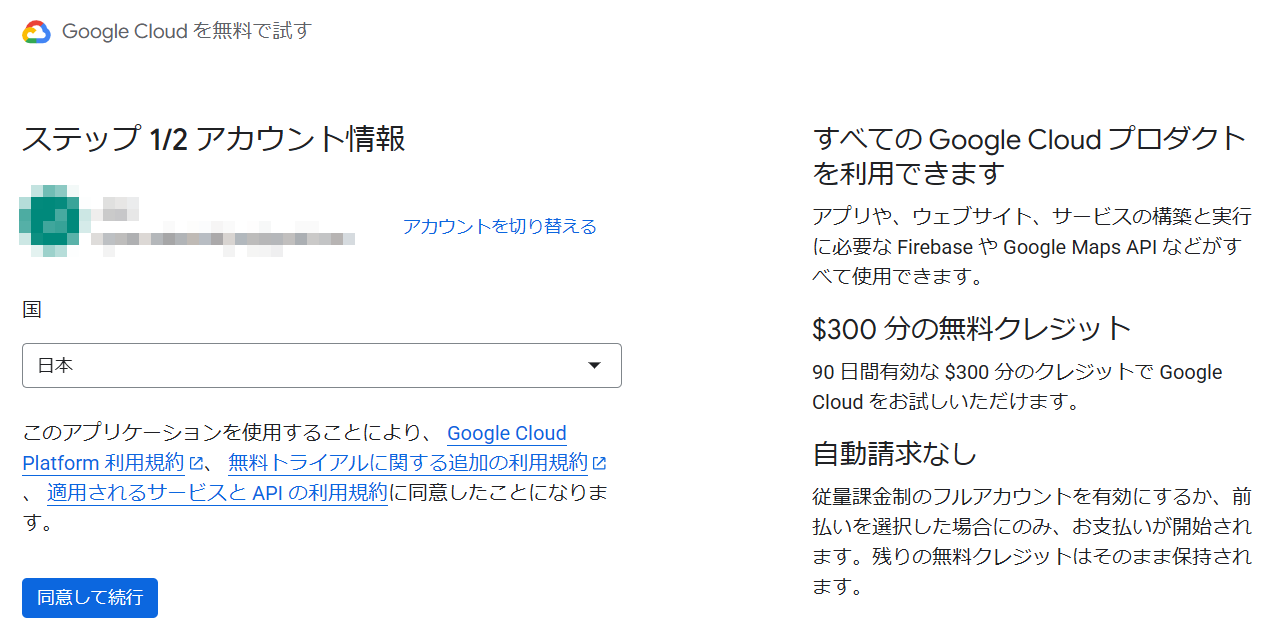Open 適用されるサービスと API の利用規約 link
Screen dimensions: 1265x635
pos(217,493)
